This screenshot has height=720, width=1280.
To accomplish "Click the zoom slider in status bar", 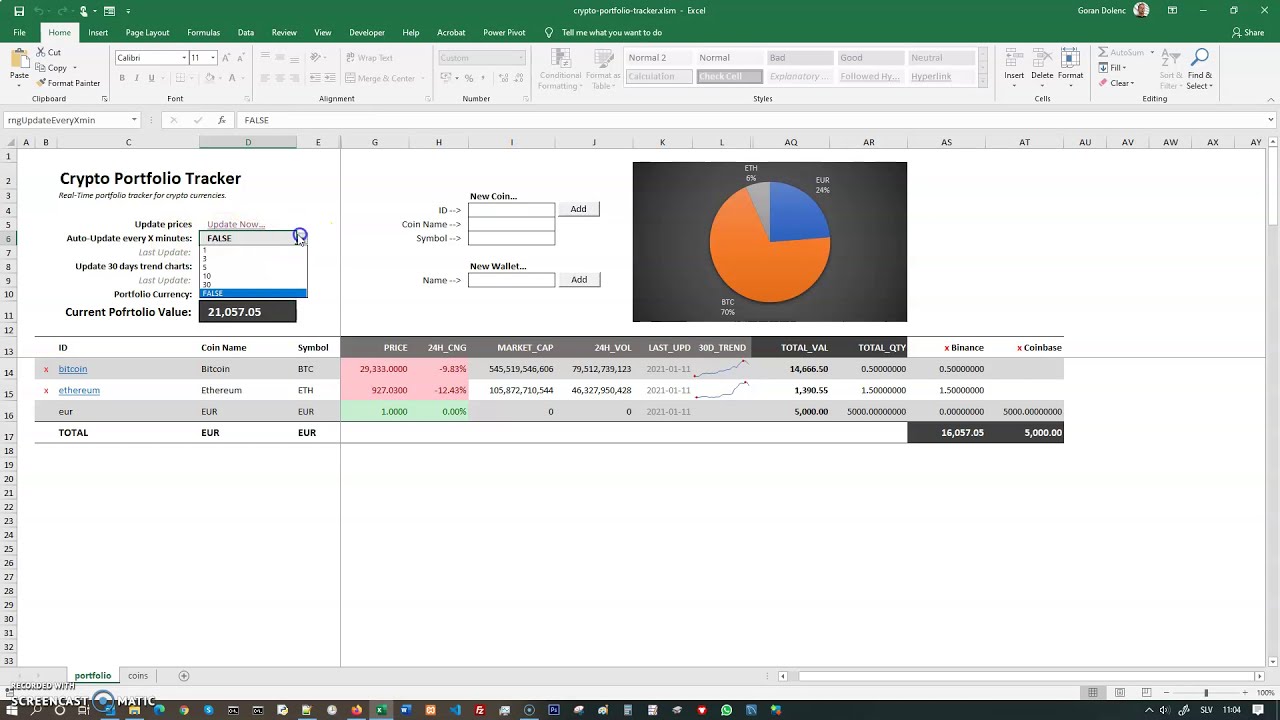I will tap(1205, 692).
